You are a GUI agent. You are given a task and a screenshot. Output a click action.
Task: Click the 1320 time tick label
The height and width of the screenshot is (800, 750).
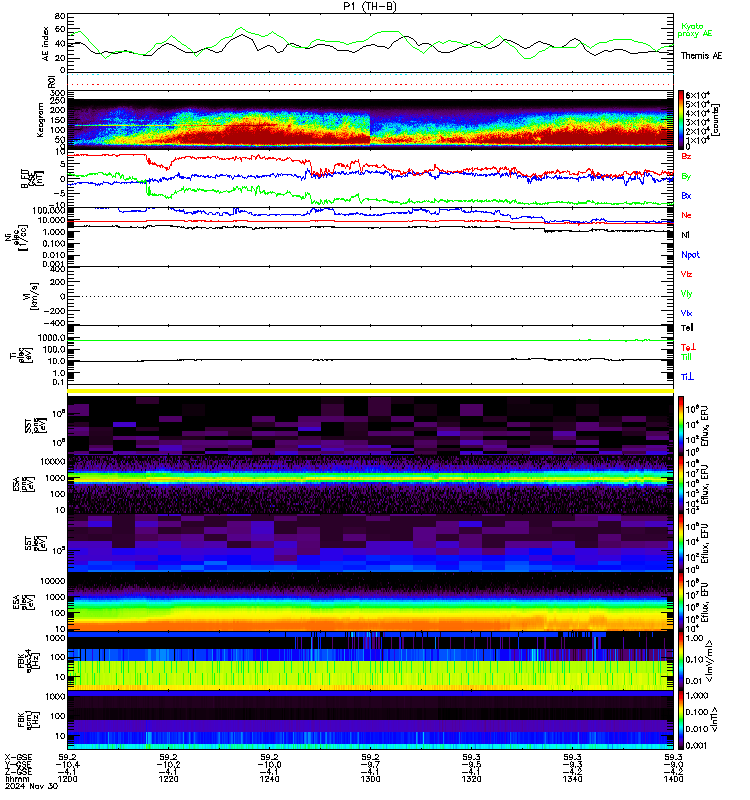(471, 779)
